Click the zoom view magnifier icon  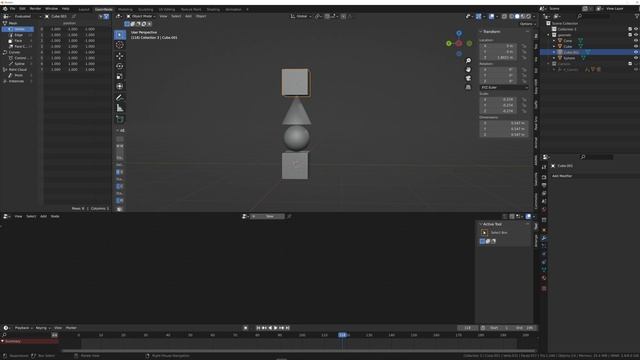(468, 60)
